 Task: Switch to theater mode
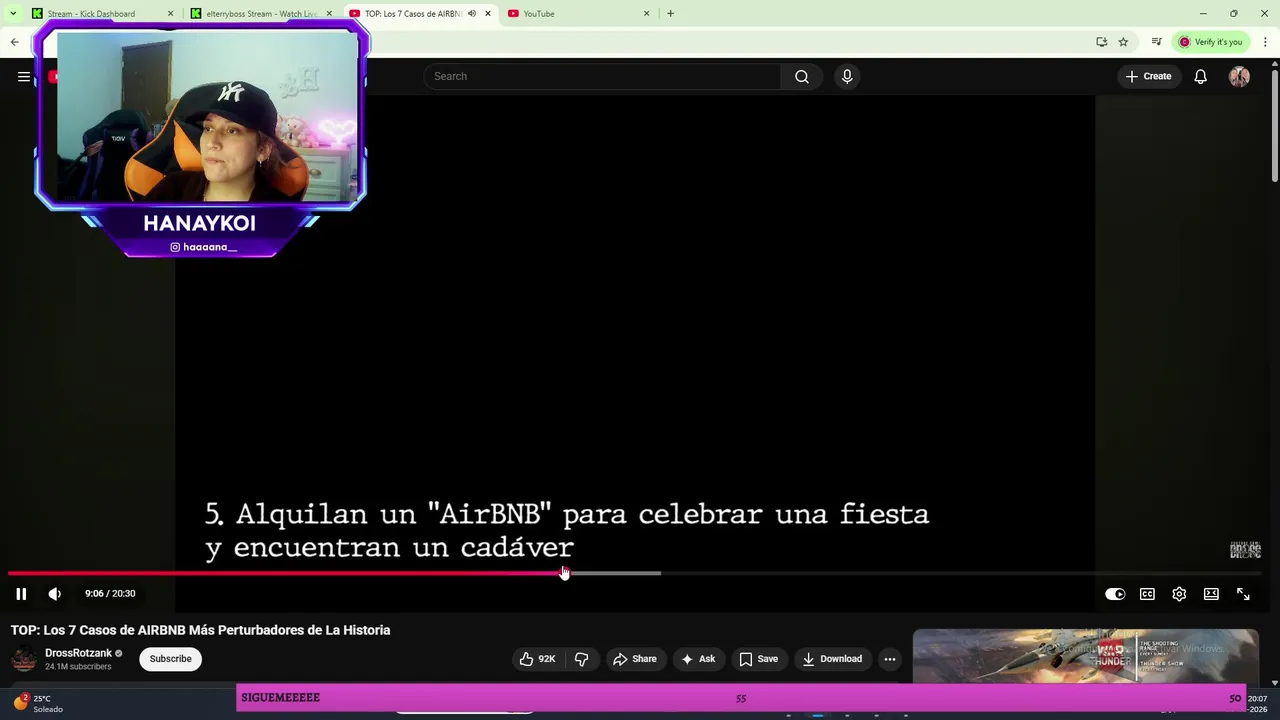pos(1211,594)
